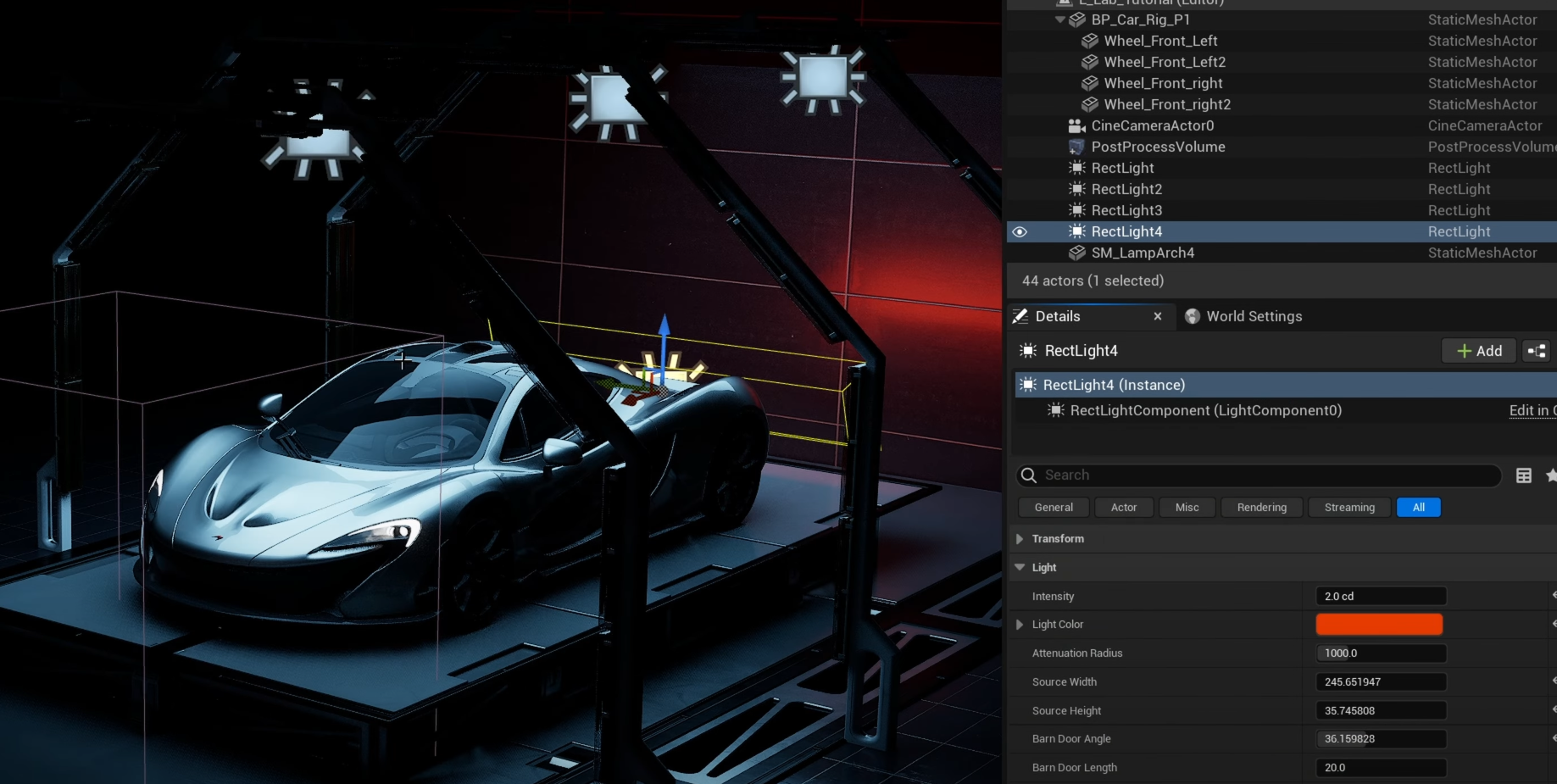Toggle visibility eye for RectLight4
Screen dimensions: 1557x784
click(1020, 231)
